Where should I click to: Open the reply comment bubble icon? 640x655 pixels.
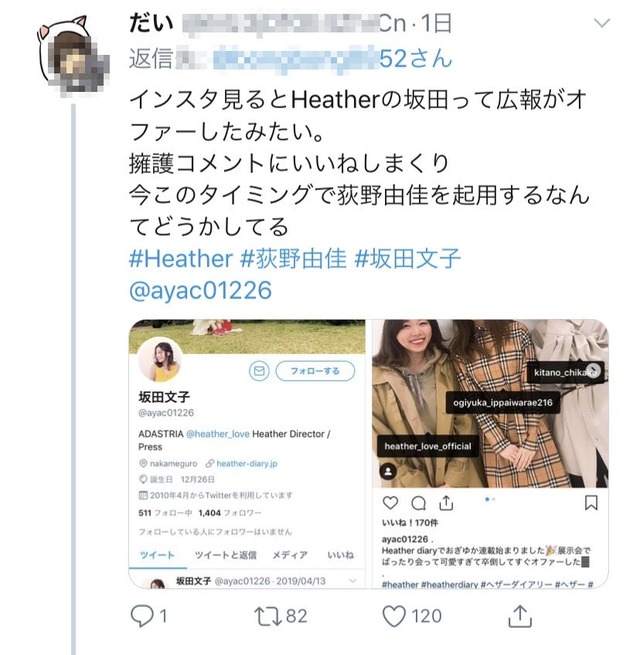[x=142, y=616]
